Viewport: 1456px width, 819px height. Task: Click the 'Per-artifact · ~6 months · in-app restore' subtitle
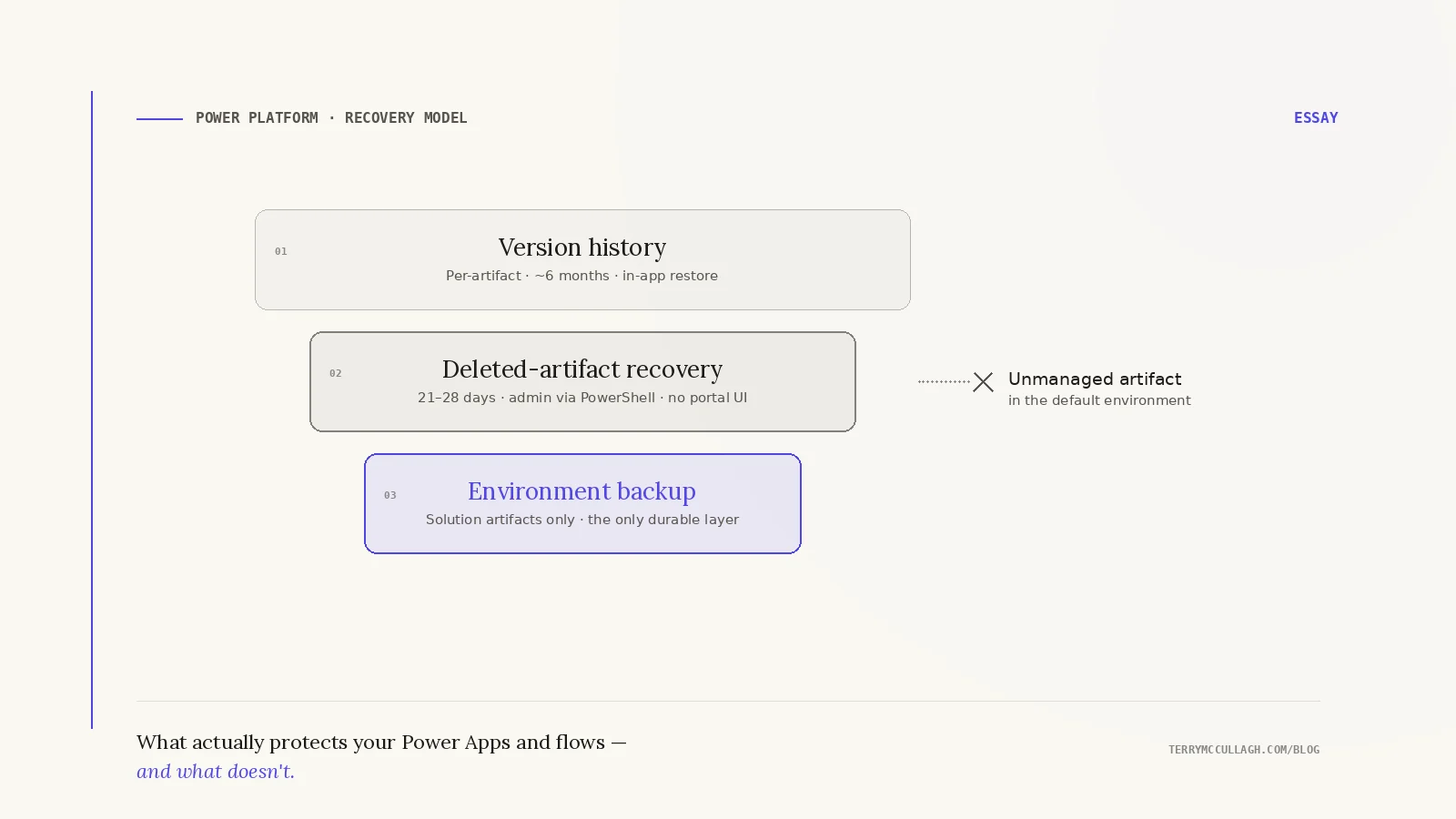pos(582,276)
